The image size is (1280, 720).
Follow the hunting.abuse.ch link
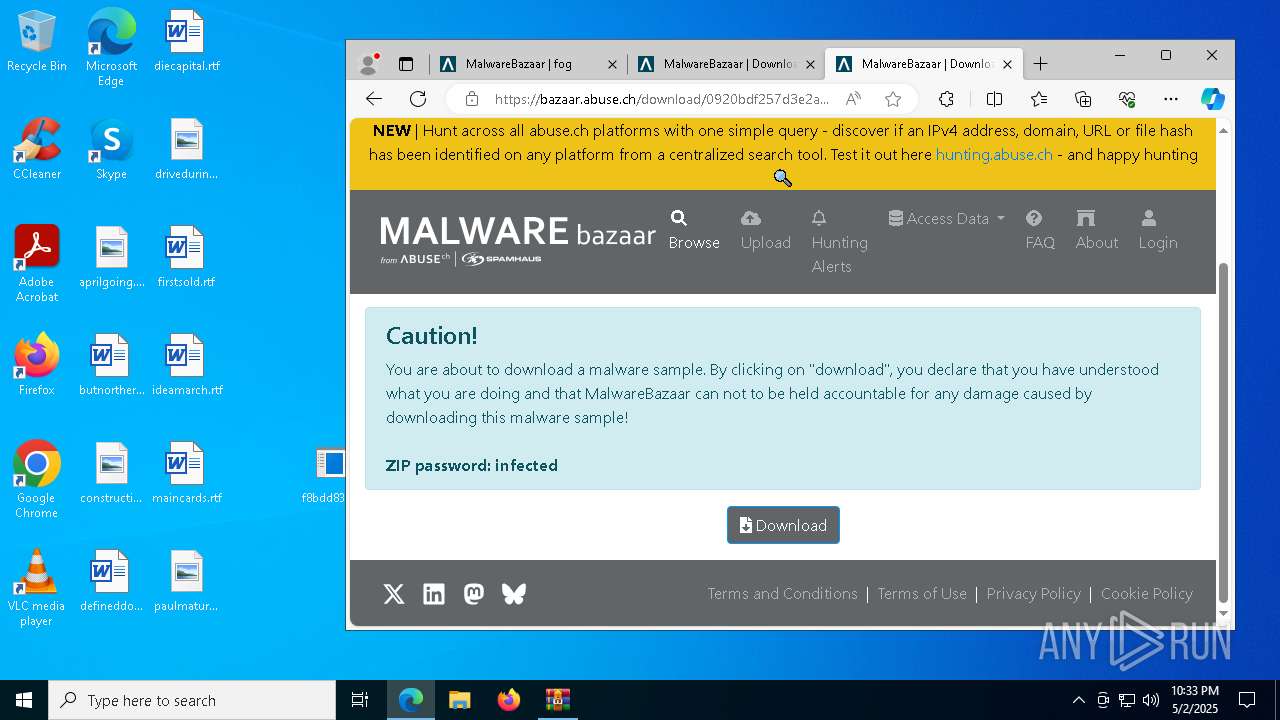coord(994,155)
